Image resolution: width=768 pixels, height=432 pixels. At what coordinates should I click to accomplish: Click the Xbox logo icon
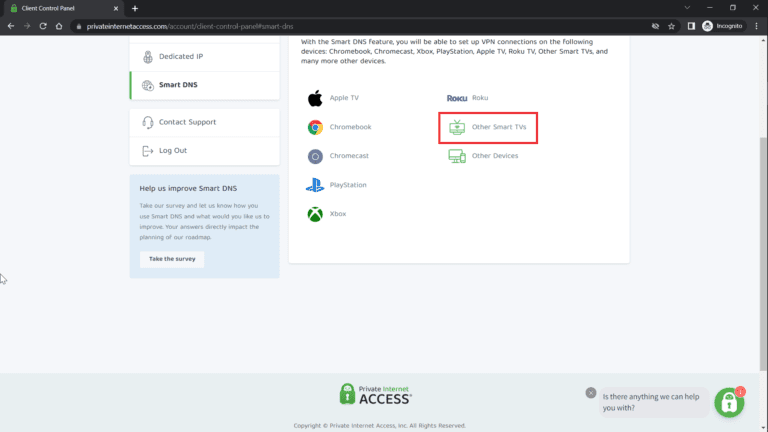[x=314, y=214]
